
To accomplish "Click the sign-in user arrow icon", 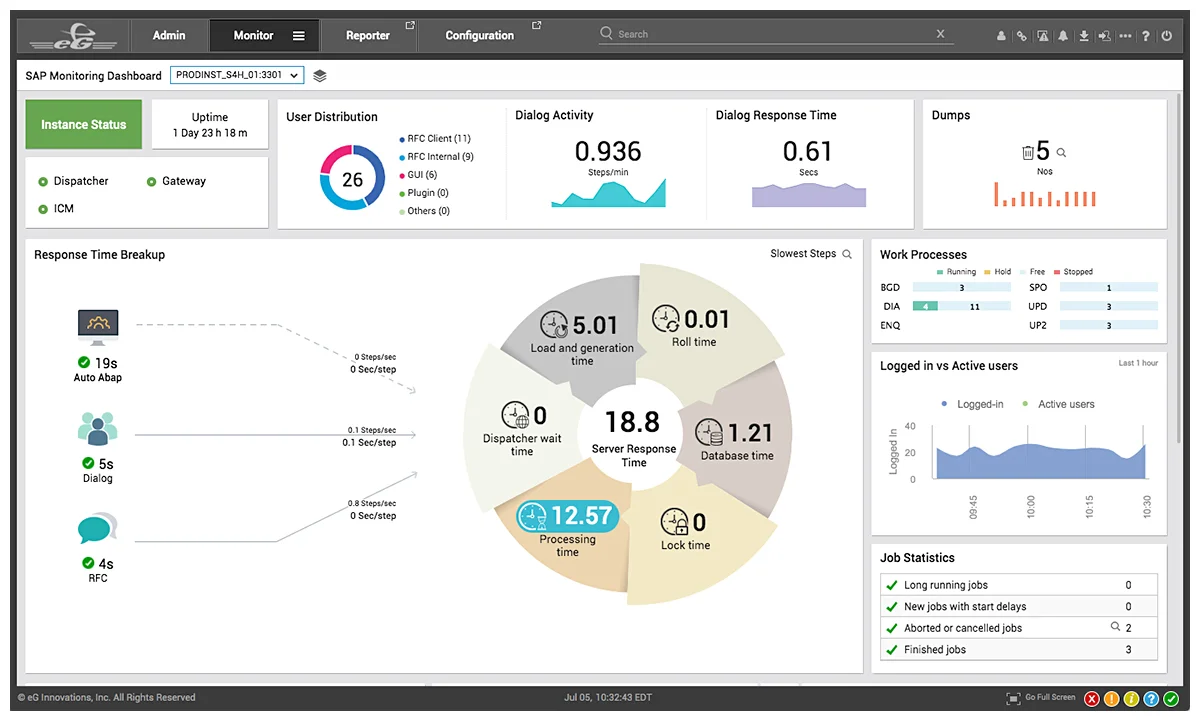I will (x=1105, y=36).
